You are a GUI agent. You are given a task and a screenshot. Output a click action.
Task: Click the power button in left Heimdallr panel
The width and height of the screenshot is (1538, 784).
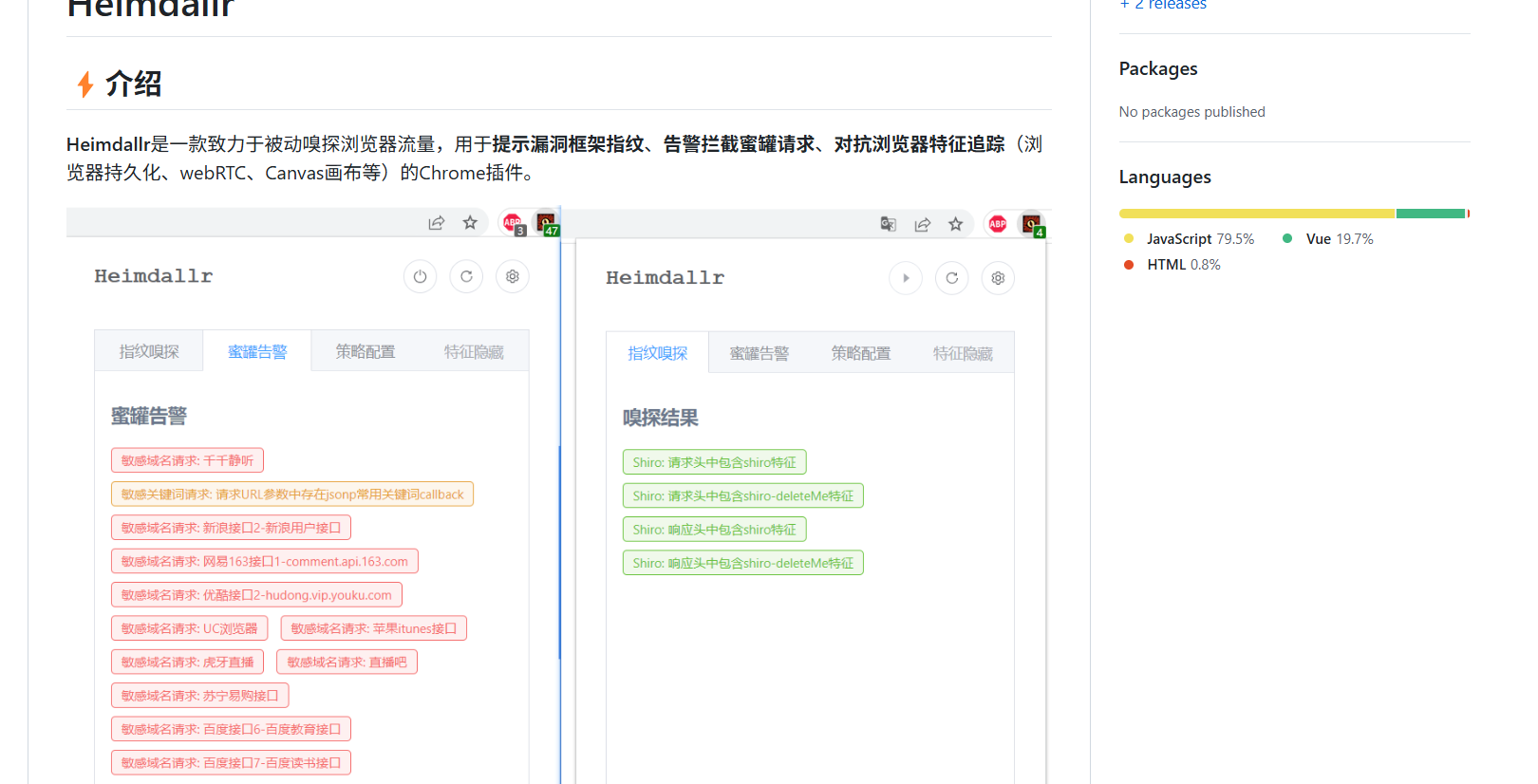click(x=421, y=277)
